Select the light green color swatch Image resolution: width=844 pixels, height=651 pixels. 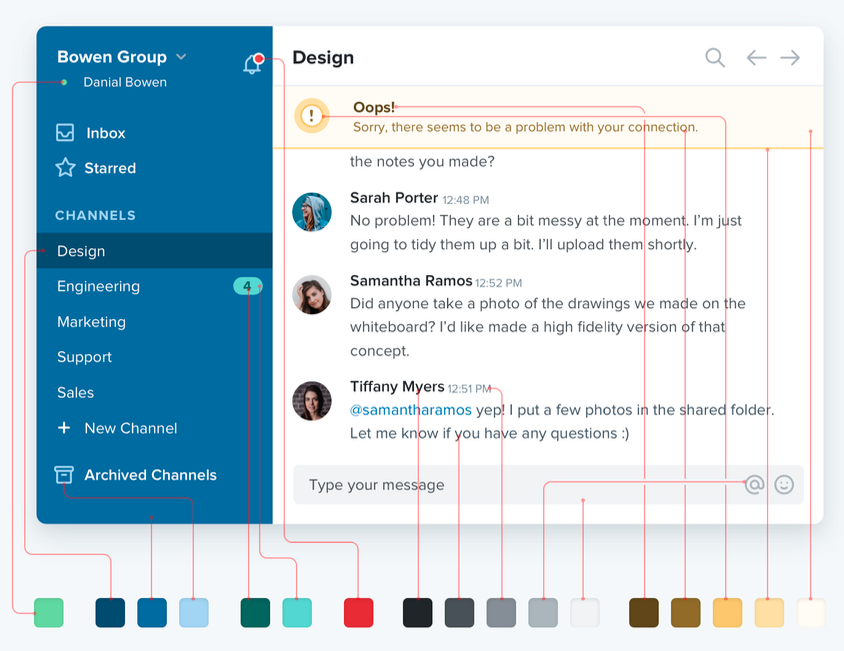[x=49, y=613]
